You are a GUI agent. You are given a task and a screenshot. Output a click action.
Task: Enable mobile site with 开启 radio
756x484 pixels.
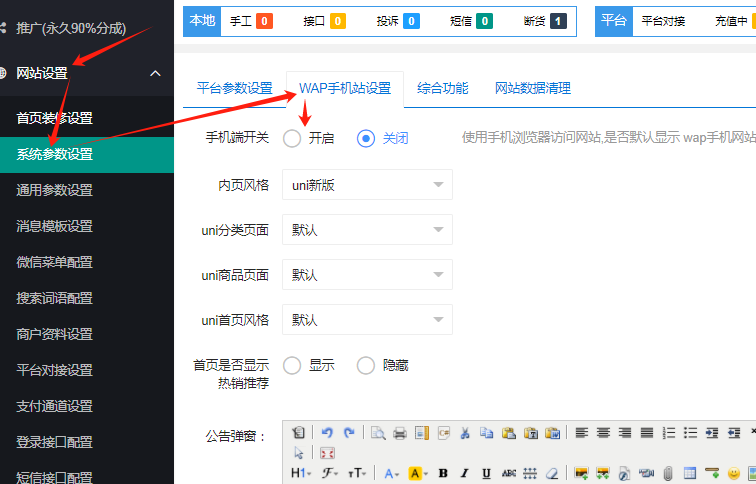pyautogui.click(x=292, y=138)
